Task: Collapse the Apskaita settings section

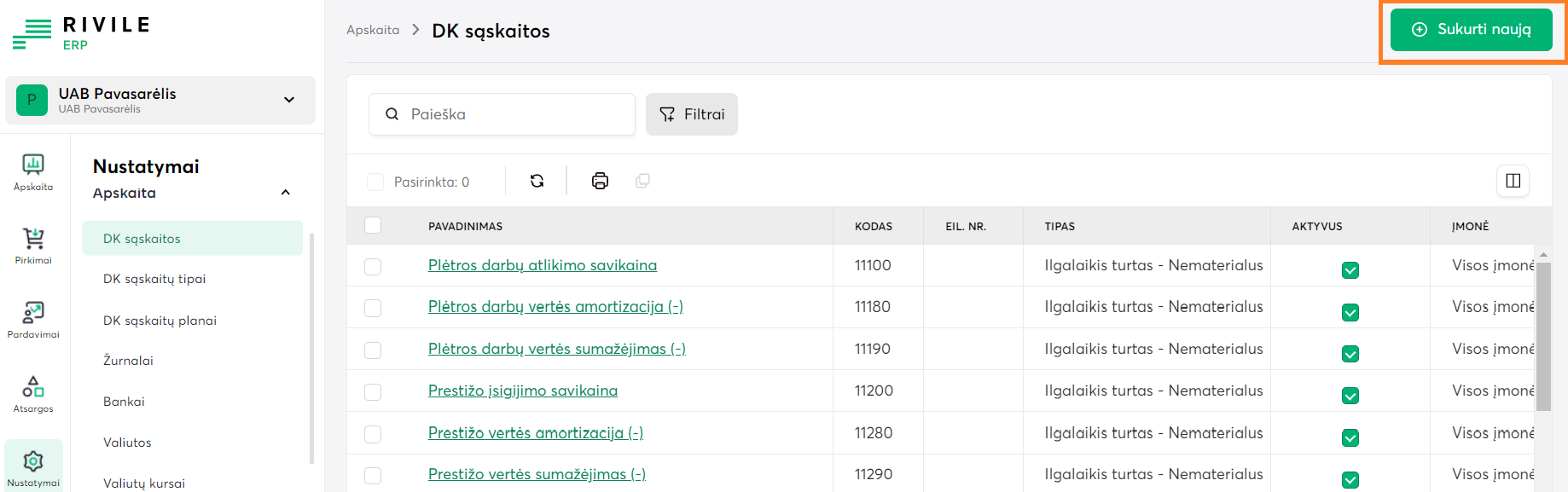Action: pyautogui.click(x=286, y=193)
